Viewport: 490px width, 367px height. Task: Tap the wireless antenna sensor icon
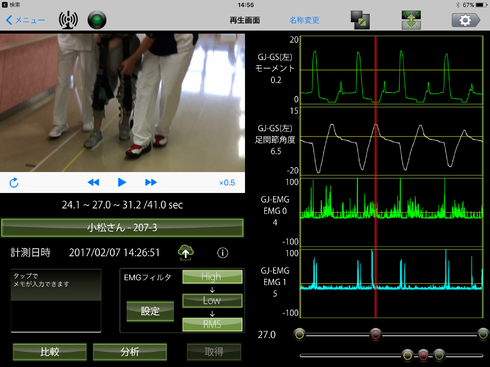68,20
